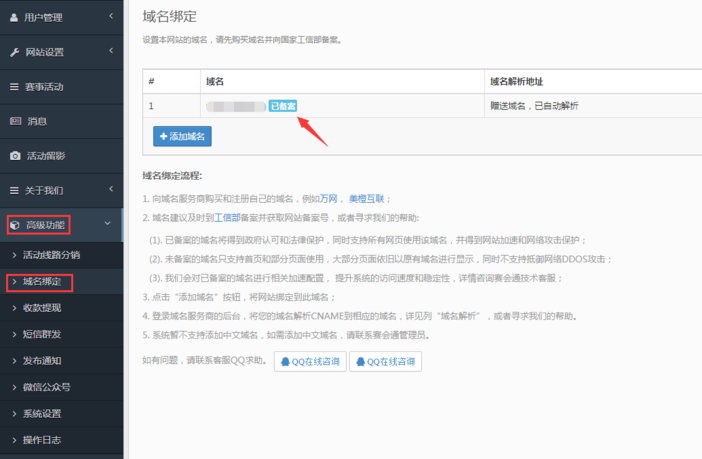Viewport: 702px width, 459px height.
Task: Click the QQ icon on first 在线咨询 button
Action: [x=288, y=361]
